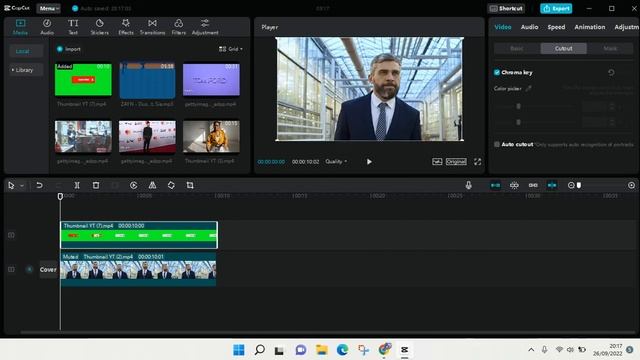Viewport: 640px width, 360px height.
Task: Switch to the Animation properties tab
Action: coord(590,27)
